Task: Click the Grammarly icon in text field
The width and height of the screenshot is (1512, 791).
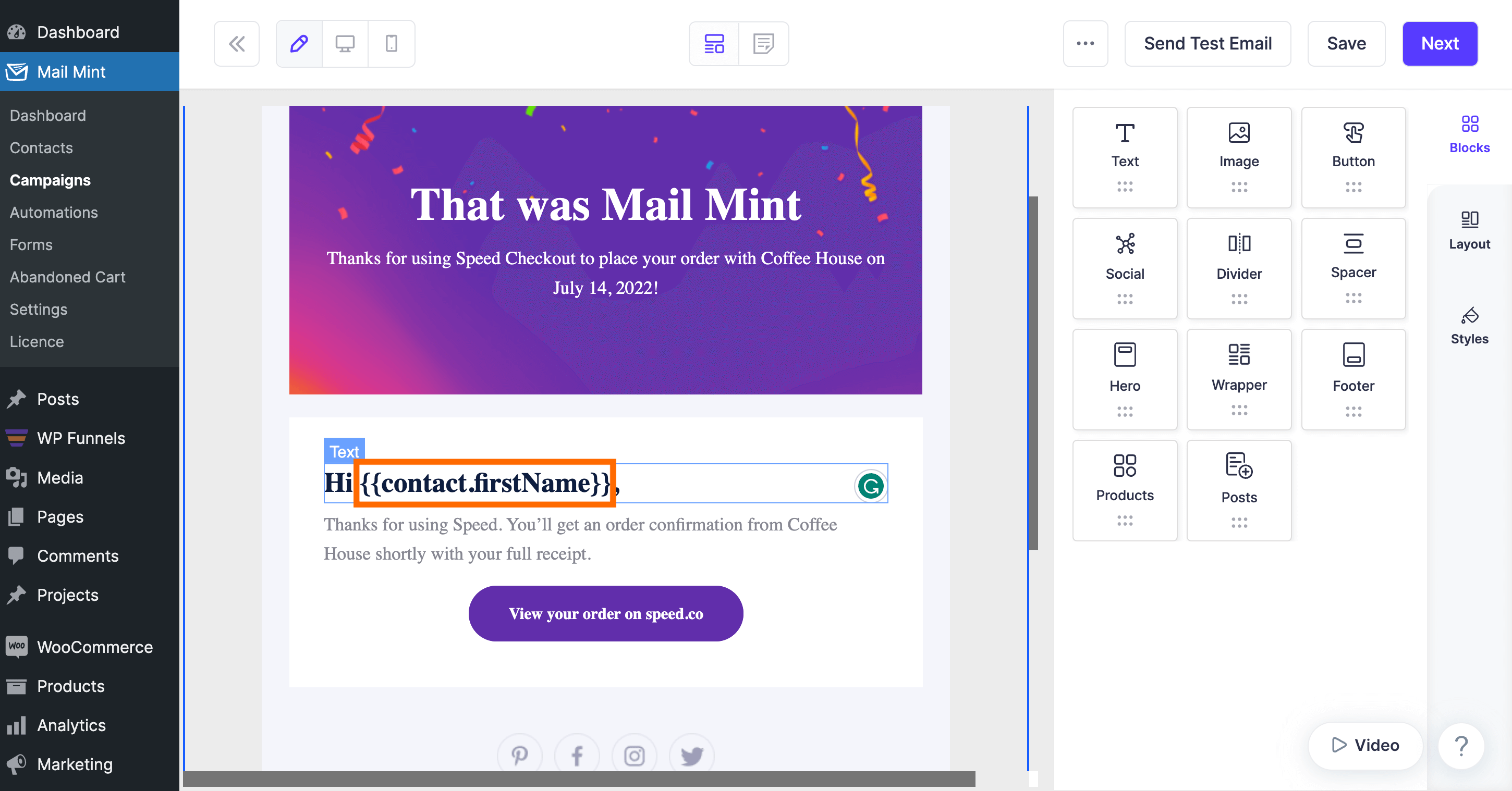Action: point(871,486)
